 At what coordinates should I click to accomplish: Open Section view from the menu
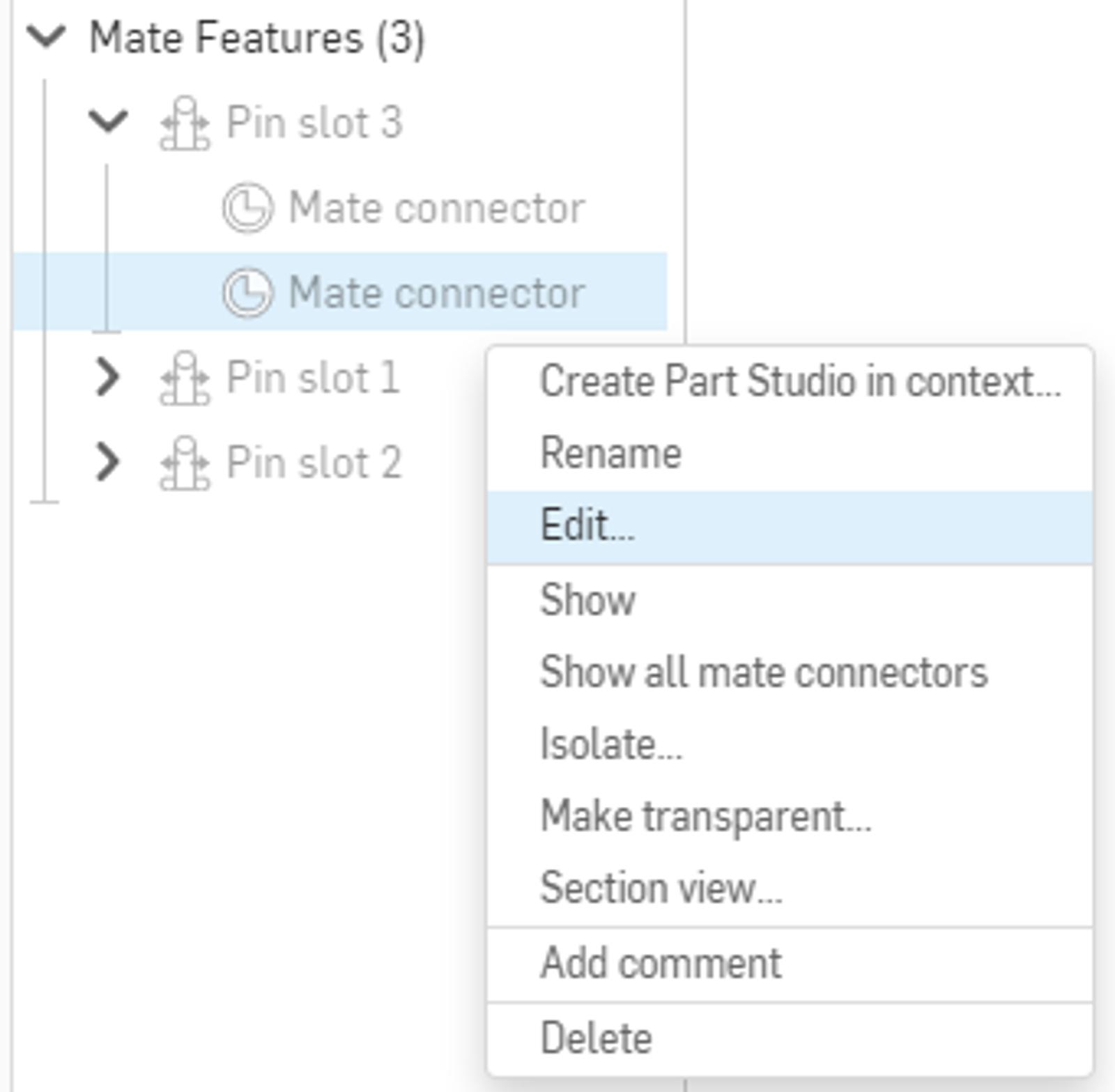pos(661,889)
